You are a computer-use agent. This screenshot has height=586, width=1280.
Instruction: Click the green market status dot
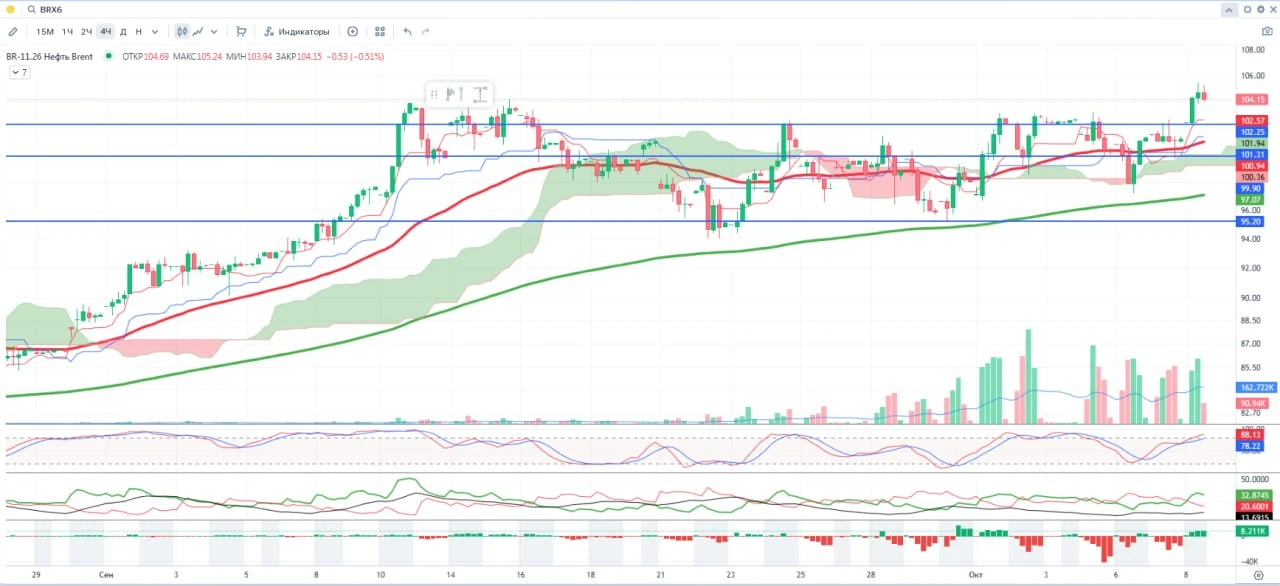pos(107,56)
